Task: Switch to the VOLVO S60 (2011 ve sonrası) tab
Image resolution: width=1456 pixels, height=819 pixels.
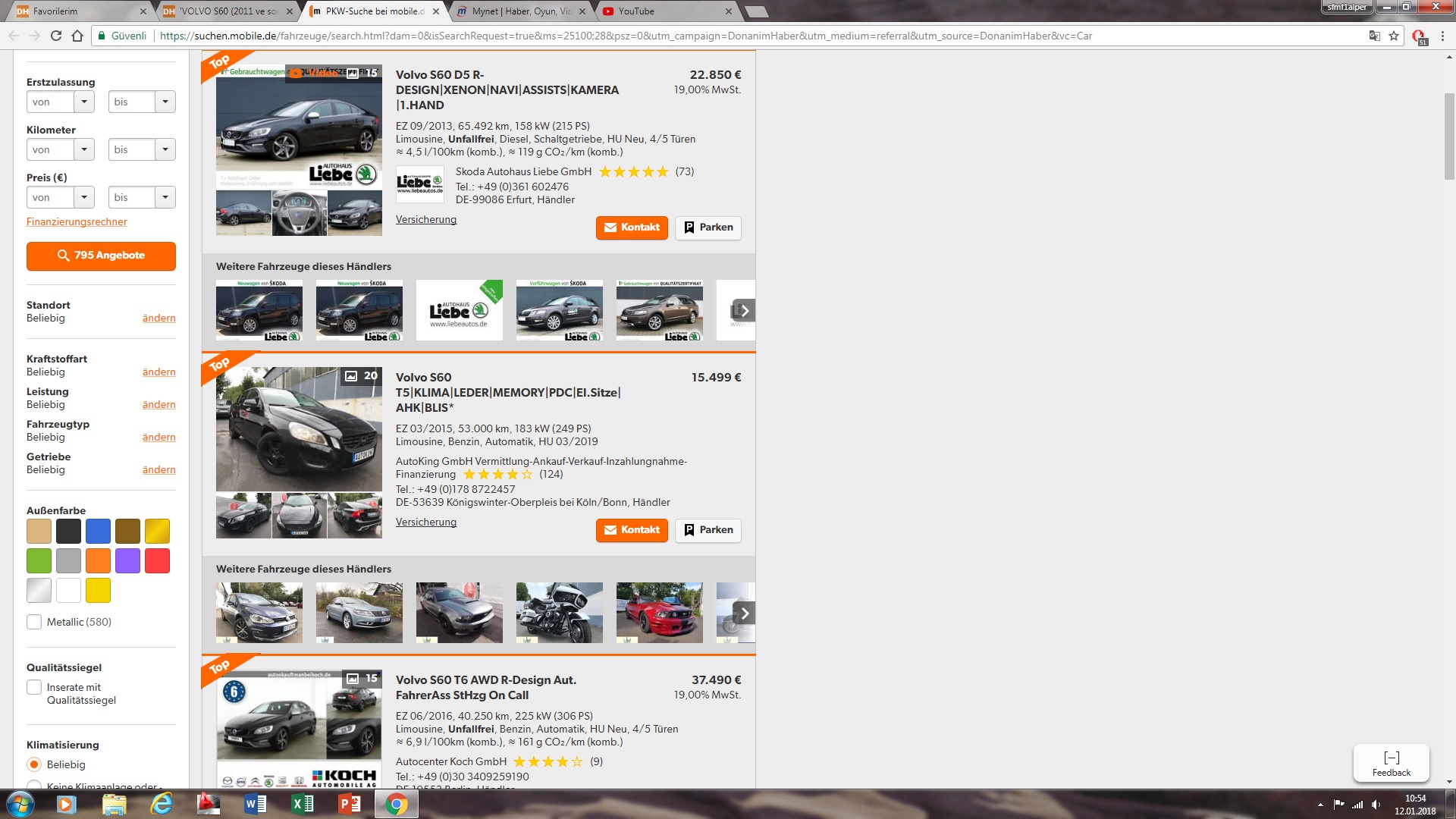Action: (x=227, y=11)
